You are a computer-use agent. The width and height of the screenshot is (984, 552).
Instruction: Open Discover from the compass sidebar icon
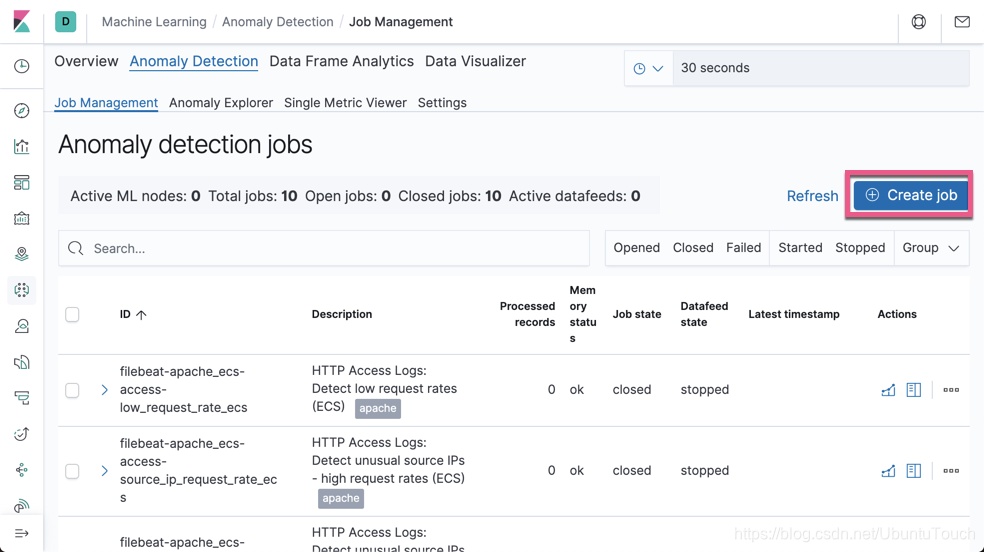tap(22, 110)
